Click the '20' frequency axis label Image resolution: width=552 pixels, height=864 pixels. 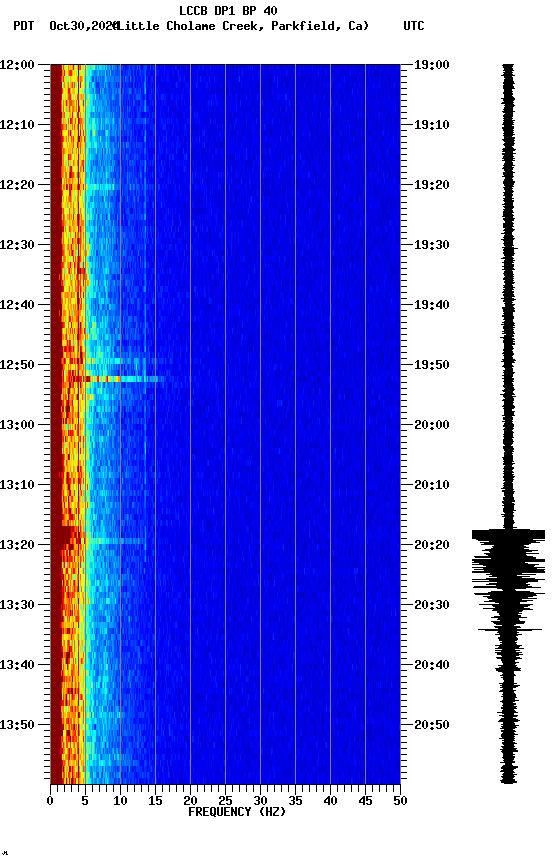[x=190, y=802]
